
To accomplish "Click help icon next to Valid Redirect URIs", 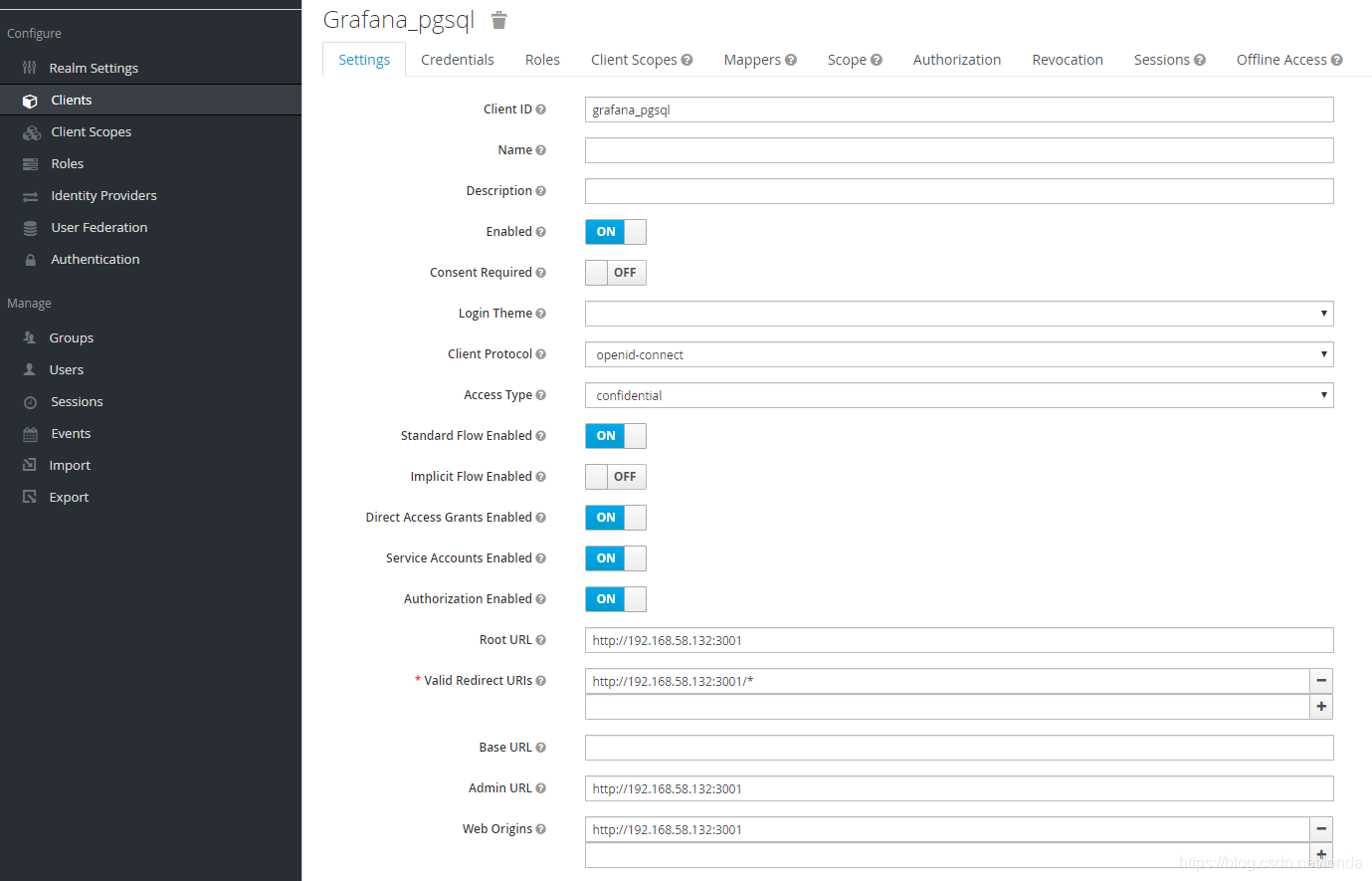I will pyautogui.click(x=541, y=681).
